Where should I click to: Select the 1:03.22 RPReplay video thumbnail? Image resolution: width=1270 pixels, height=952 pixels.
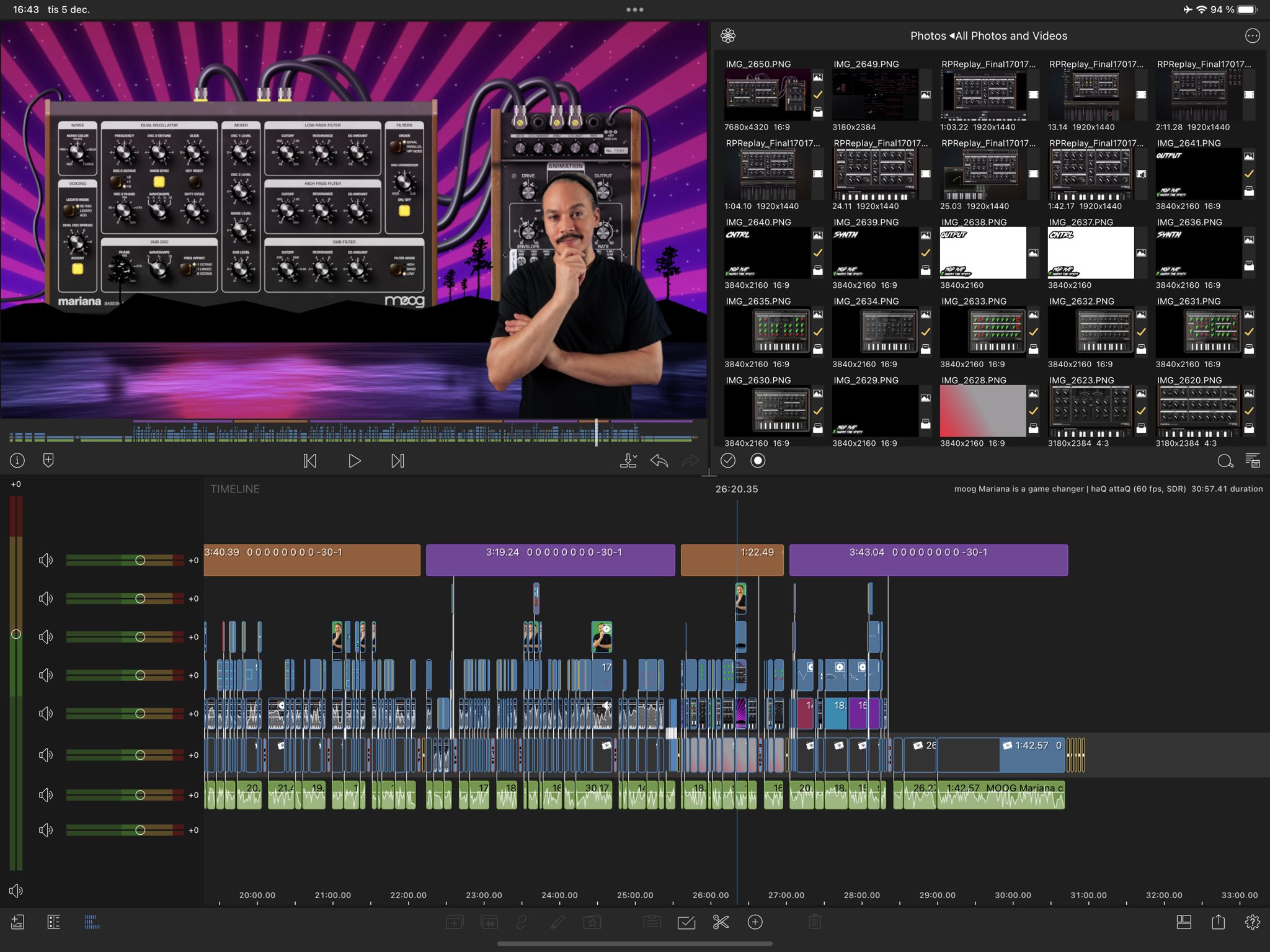click(x=983, y=94)
